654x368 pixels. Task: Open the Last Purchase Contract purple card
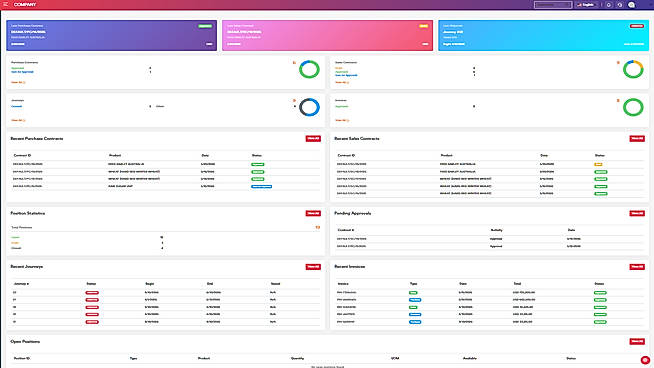tap(111, 35)
